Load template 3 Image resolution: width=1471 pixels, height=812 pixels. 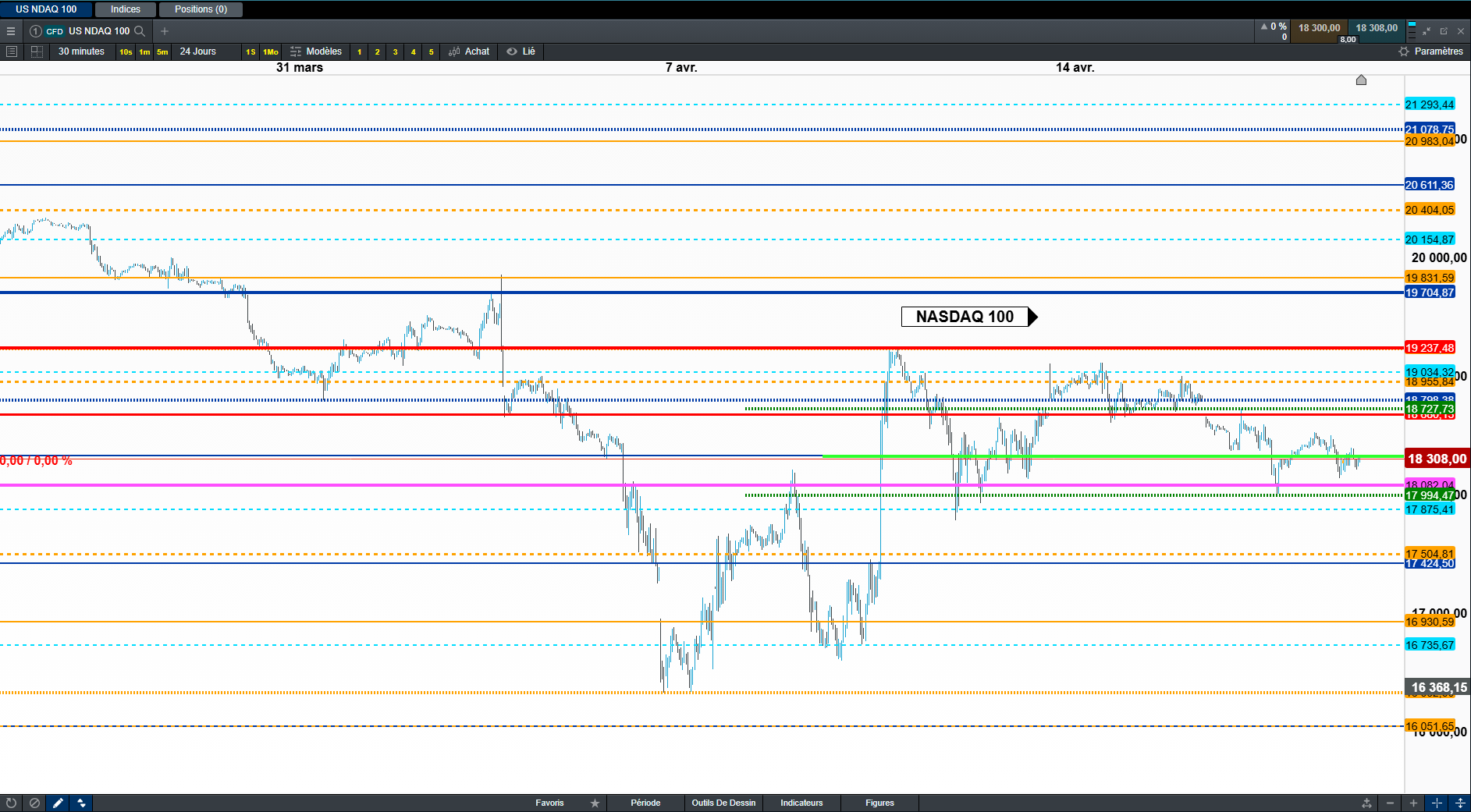pos(396,52)
